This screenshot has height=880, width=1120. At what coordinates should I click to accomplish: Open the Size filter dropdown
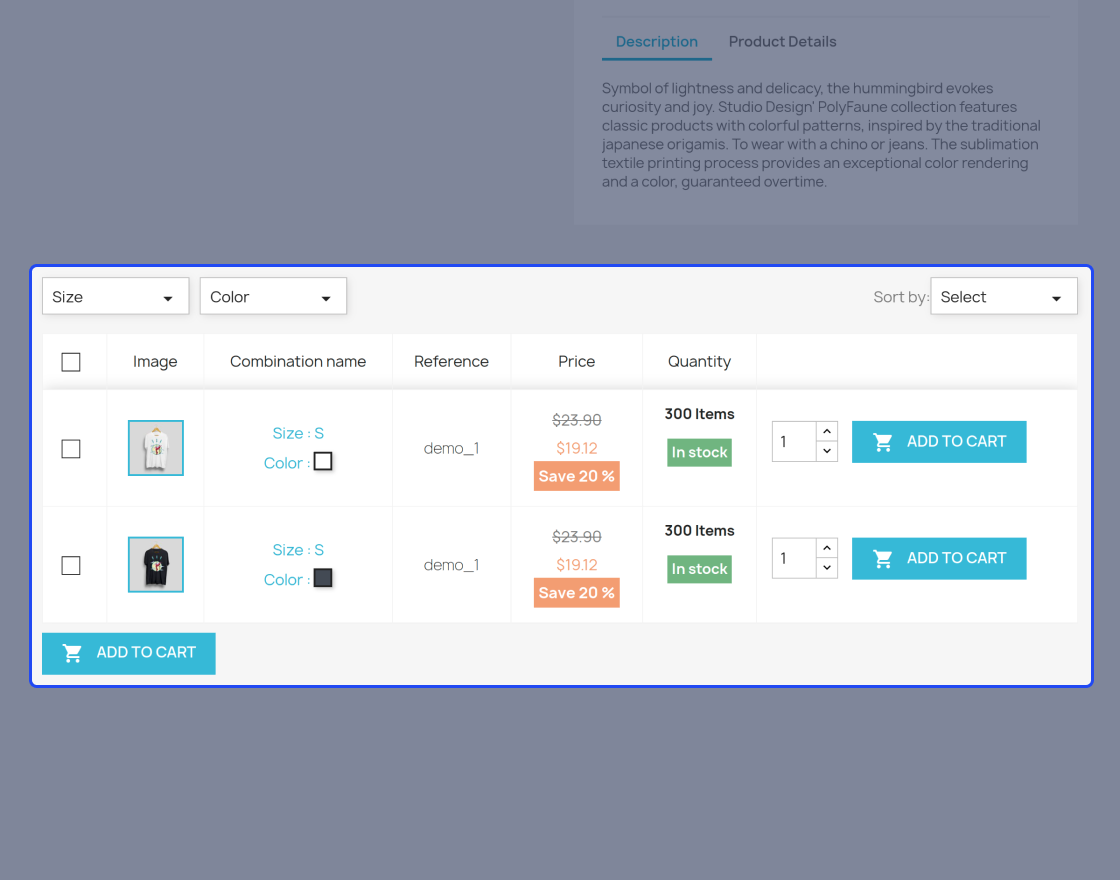pyautogui.click(x=116, y=296)
